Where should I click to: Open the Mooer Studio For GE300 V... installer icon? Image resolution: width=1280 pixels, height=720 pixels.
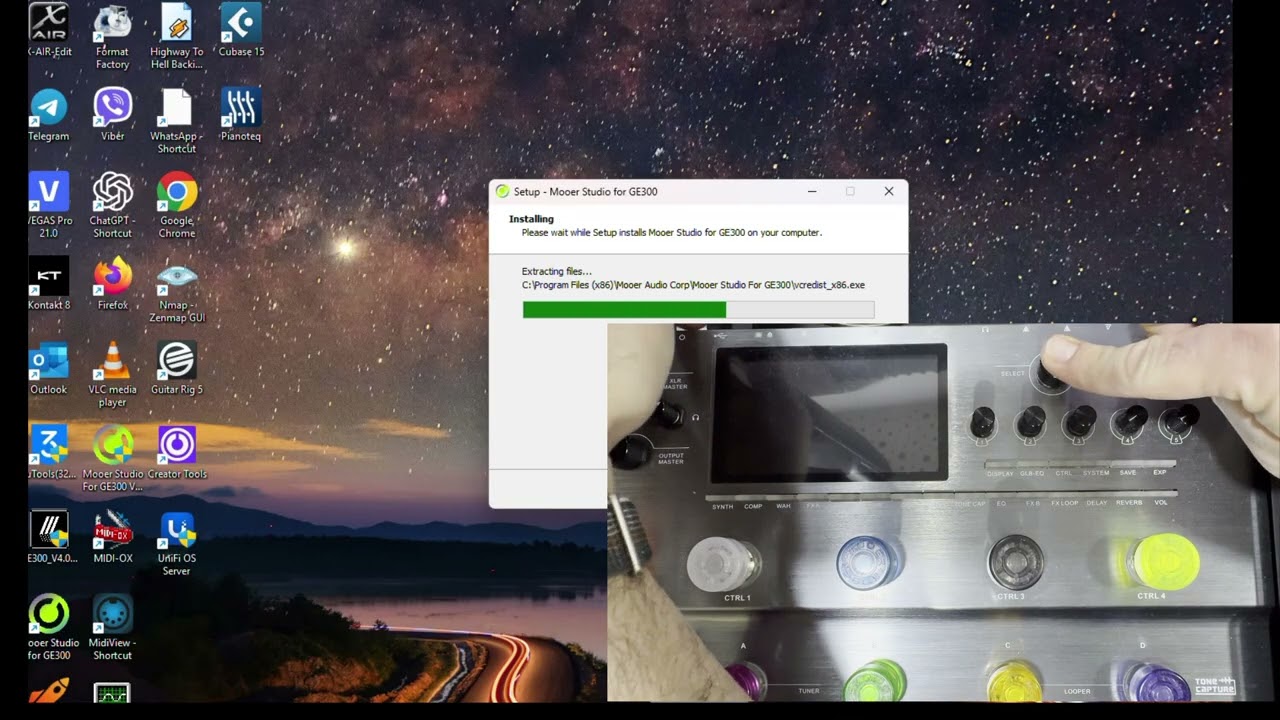[112, 459]
